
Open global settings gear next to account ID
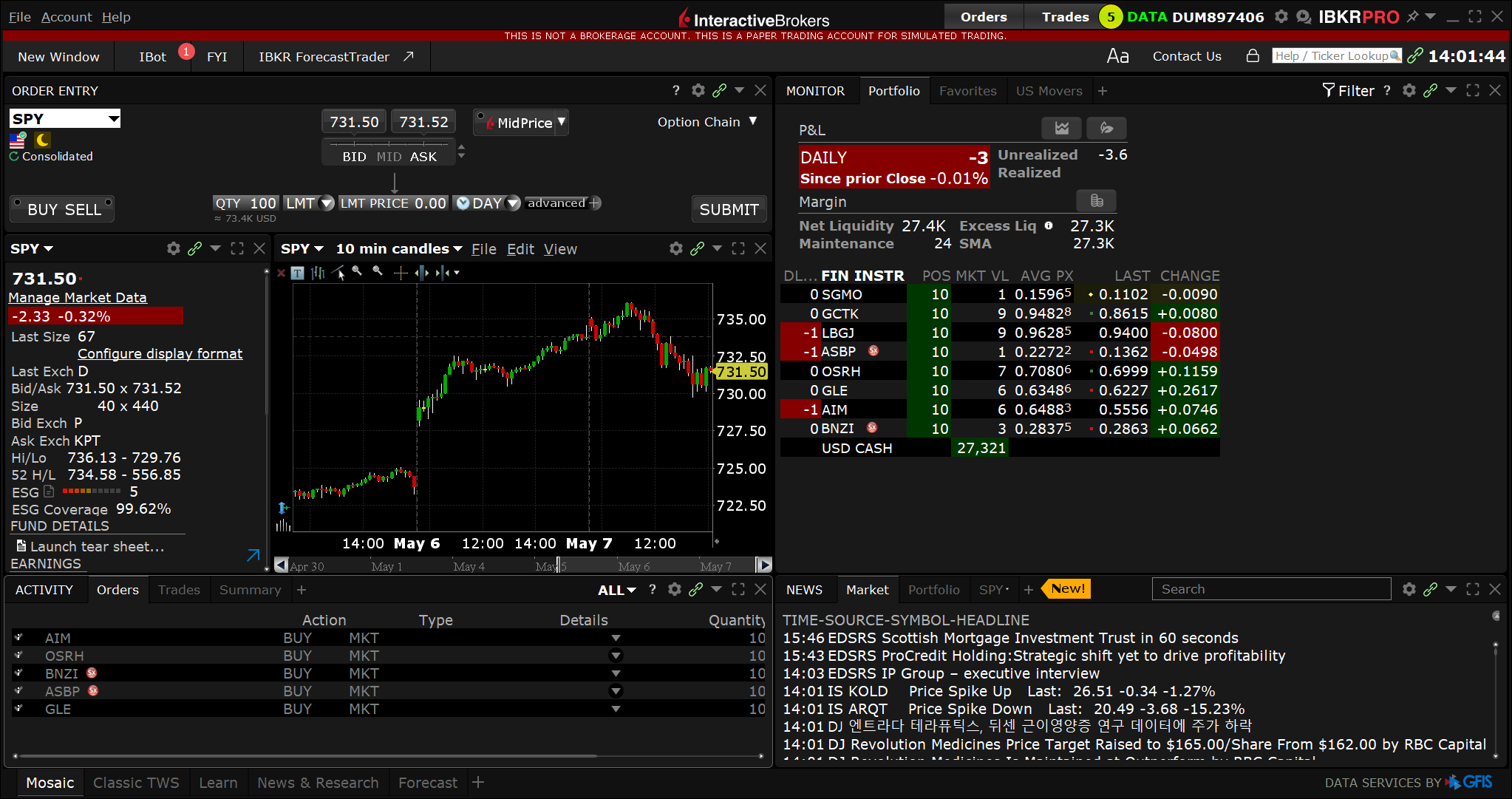pyautogui.click(x=1281, y=16)
